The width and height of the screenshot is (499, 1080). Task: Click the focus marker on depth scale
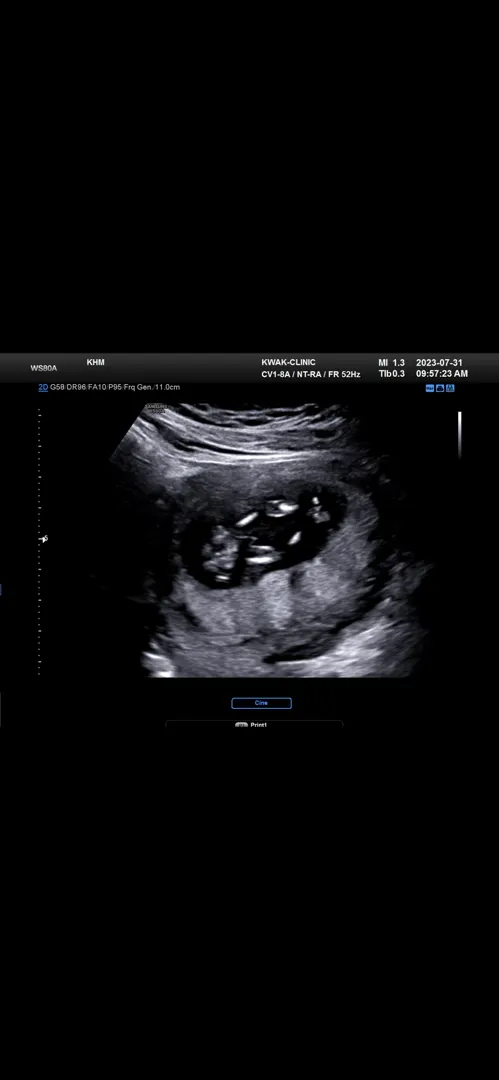pyautogui.click(x=44, y=539)
